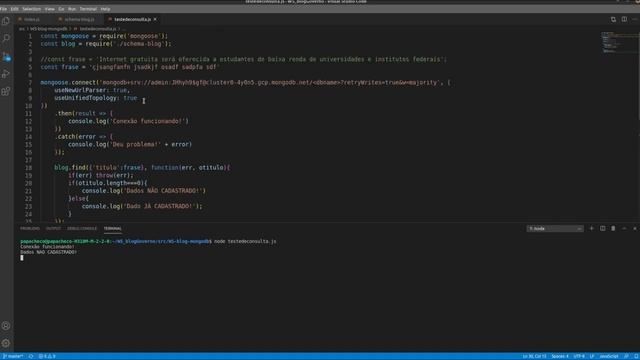Open the Edit menu
This screenshot has height=360, width=640.
point(15,9)
